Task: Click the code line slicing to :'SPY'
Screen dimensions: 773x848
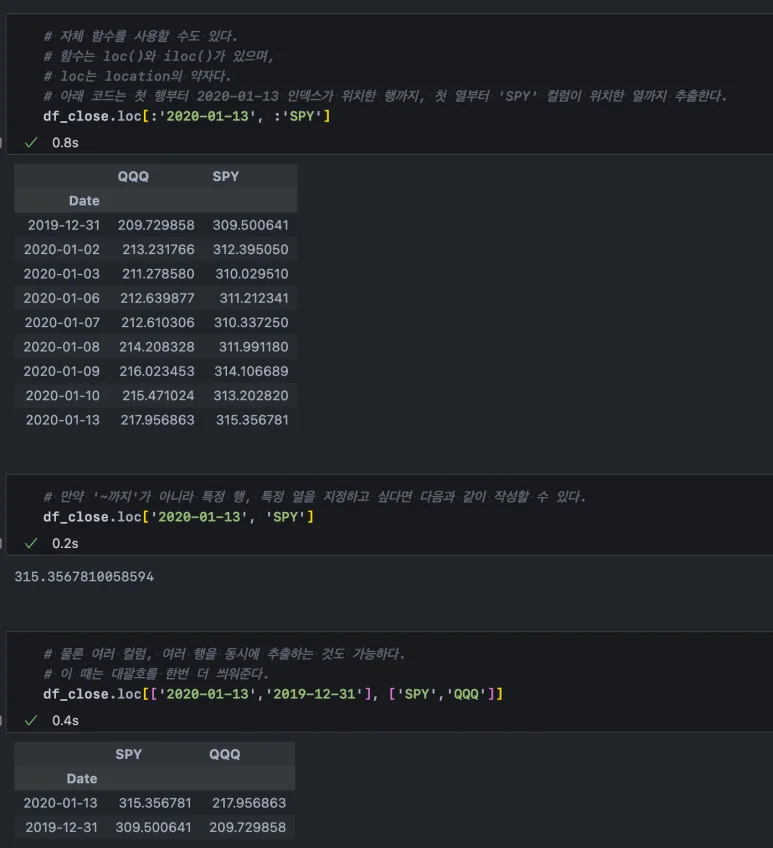Action: [x=186, y=116]
